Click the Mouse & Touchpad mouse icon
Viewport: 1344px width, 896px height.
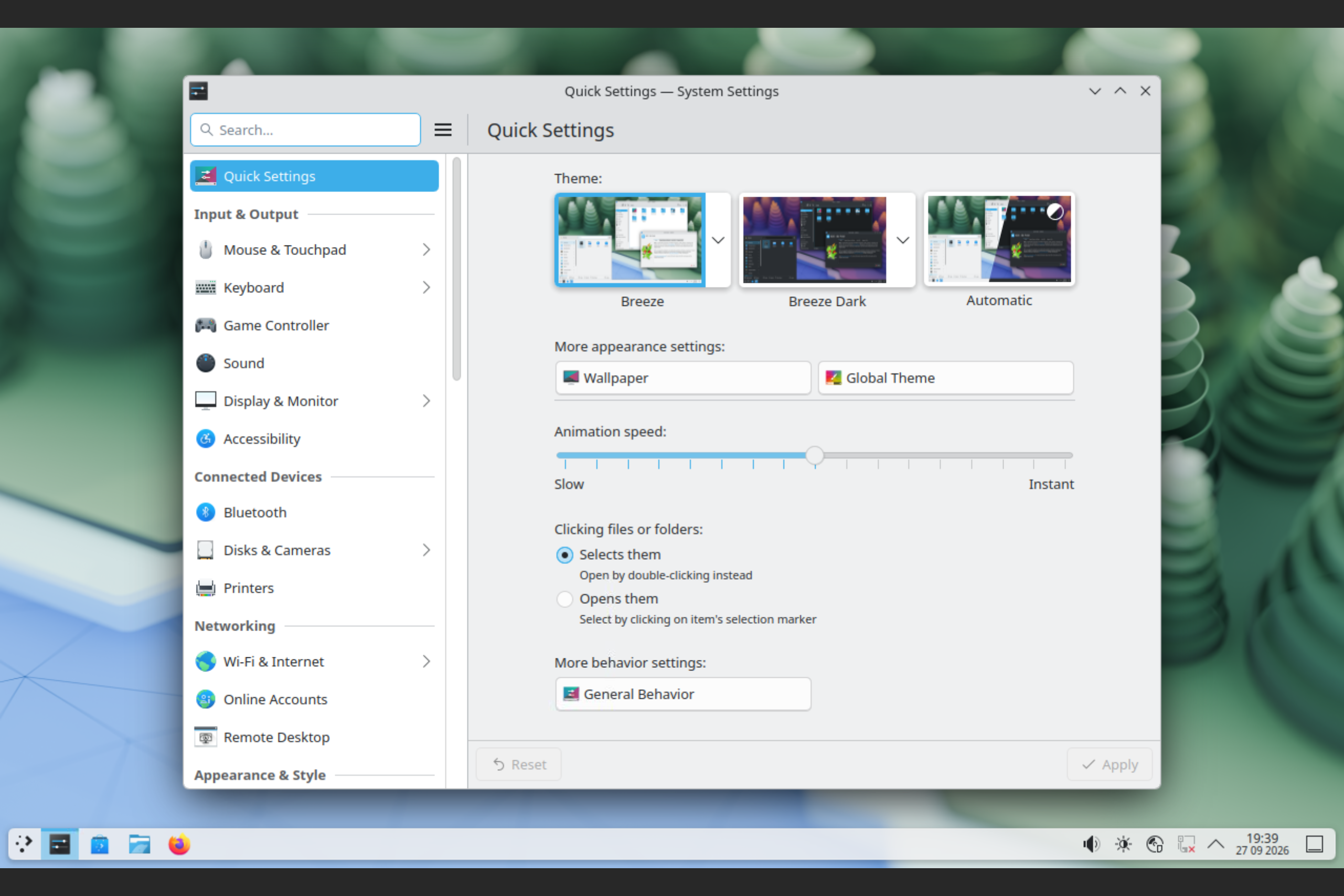coord(205,250)
